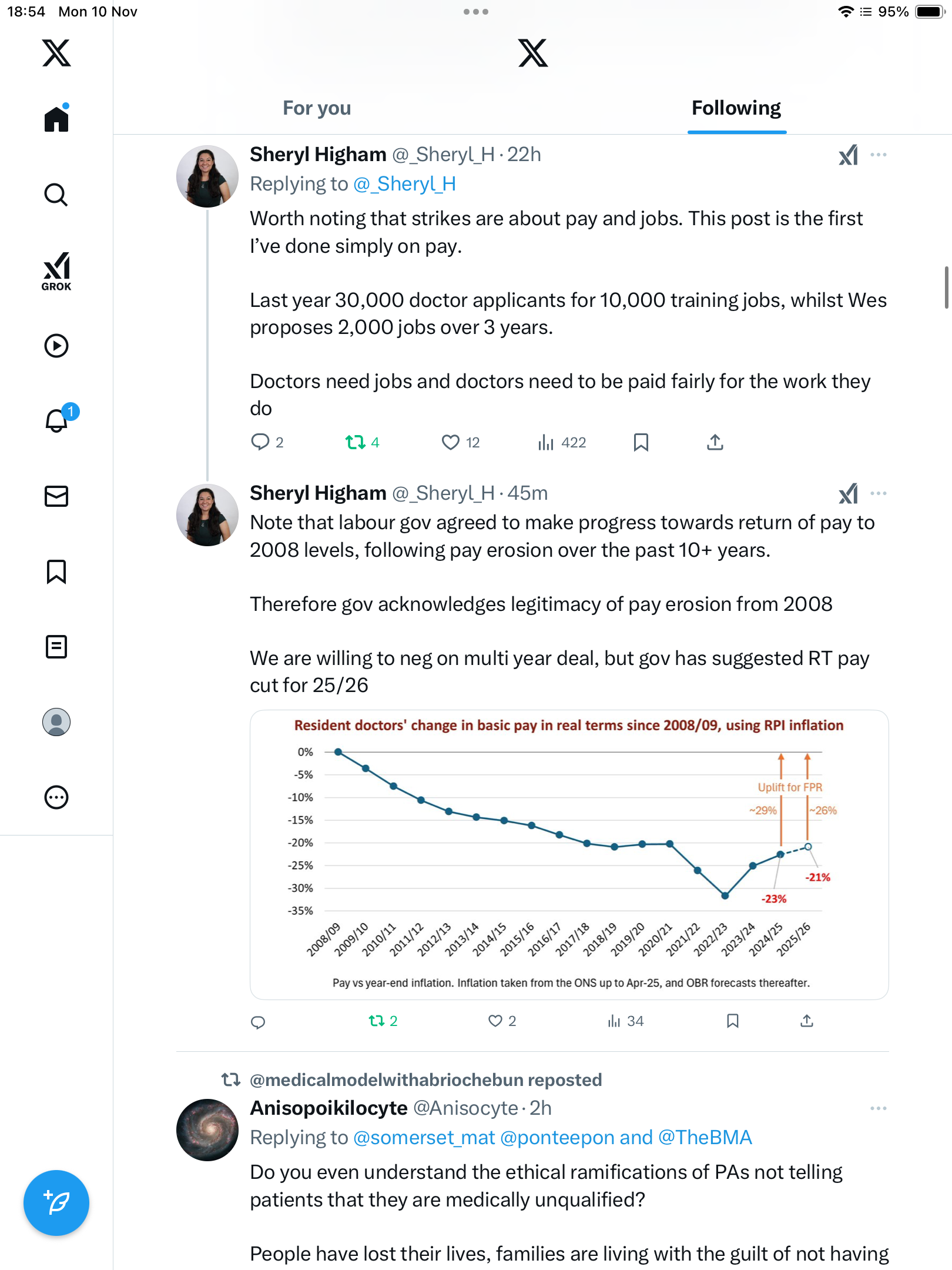Open the Video tab play icon

[56, 346]
